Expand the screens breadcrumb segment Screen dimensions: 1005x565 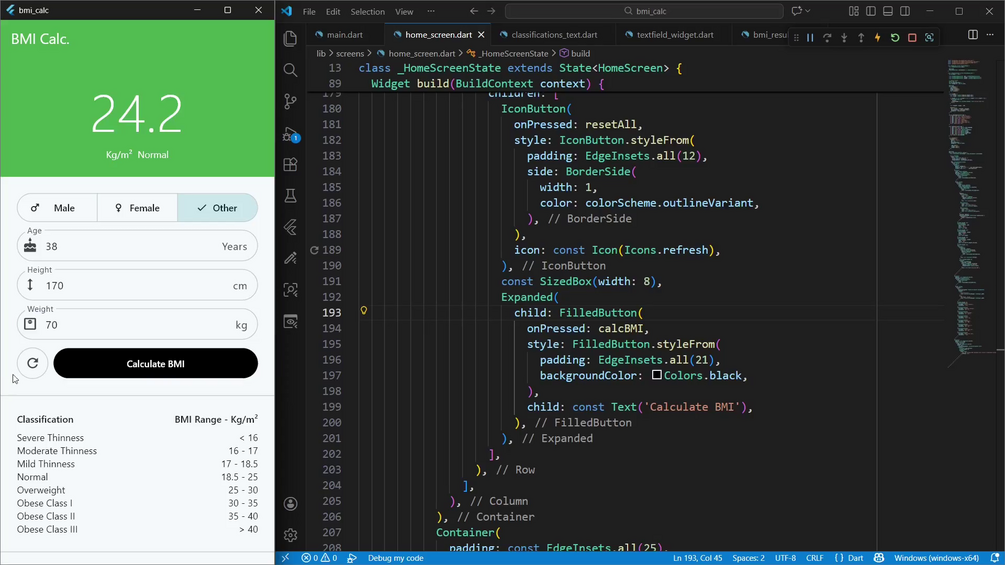350,54
